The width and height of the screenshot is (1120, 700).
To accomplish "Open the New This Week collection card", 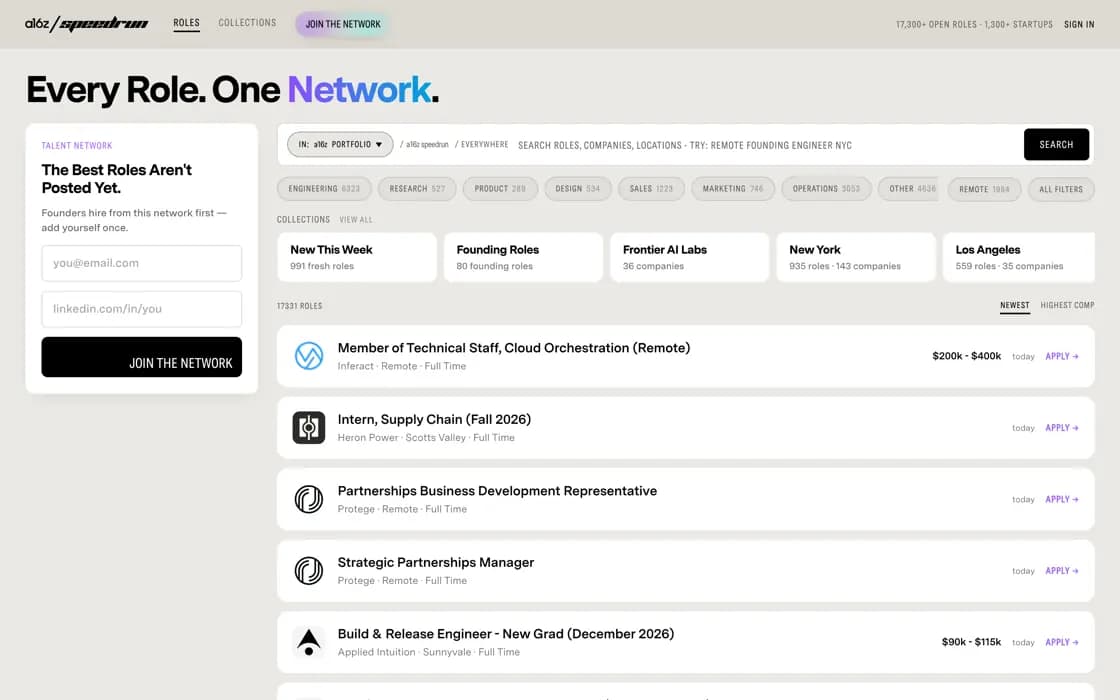I will (x=356, y=257).
